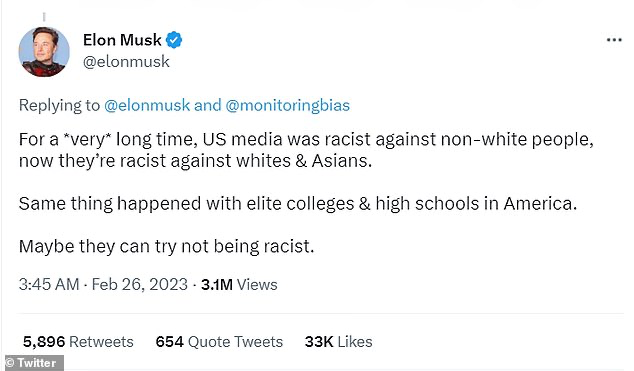Click the blue verified checkmark badge
634x371 pixels.
coord(174,40)
